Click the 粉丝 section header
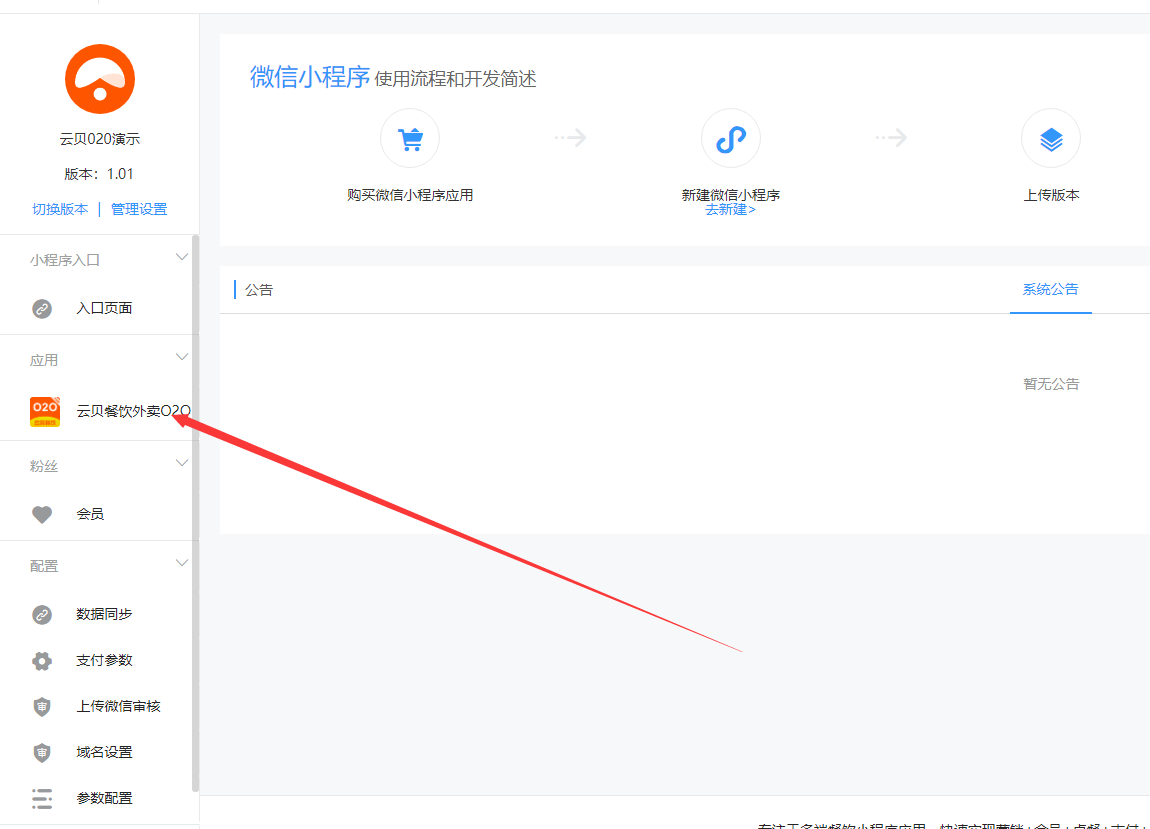The height and width of the screenshot is (829, 1150). (x=44, y=466)
